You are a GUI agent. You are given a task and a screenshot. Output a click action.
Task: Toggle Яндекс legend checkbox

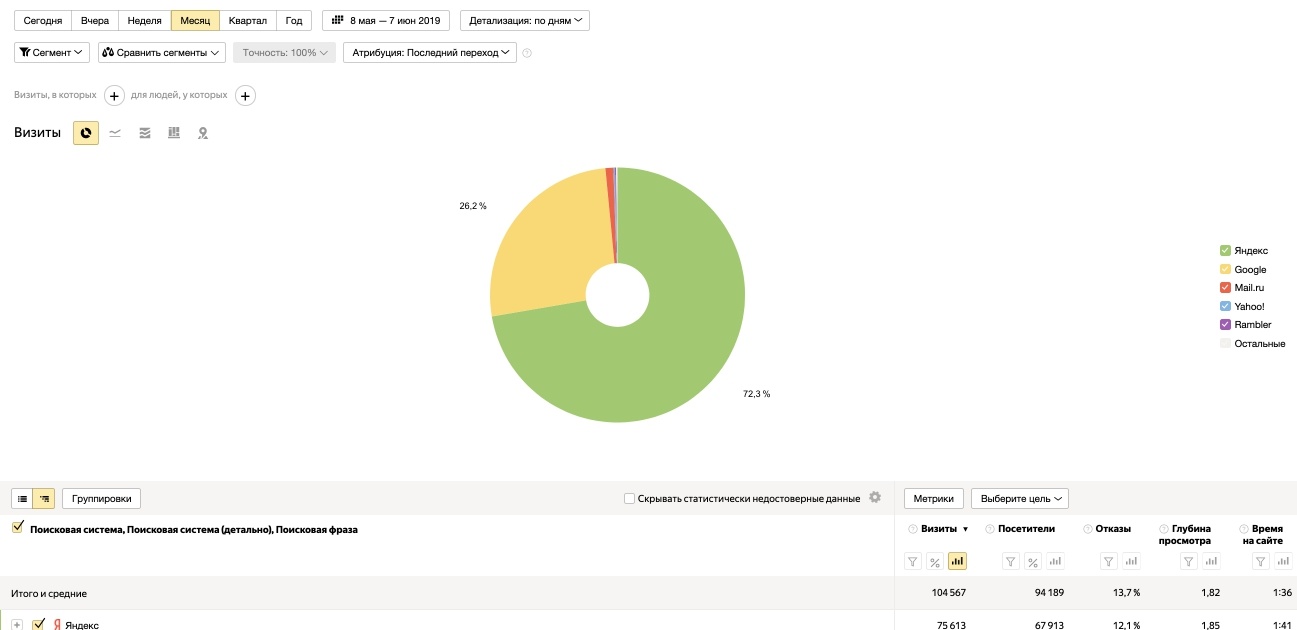point(1225,251)
